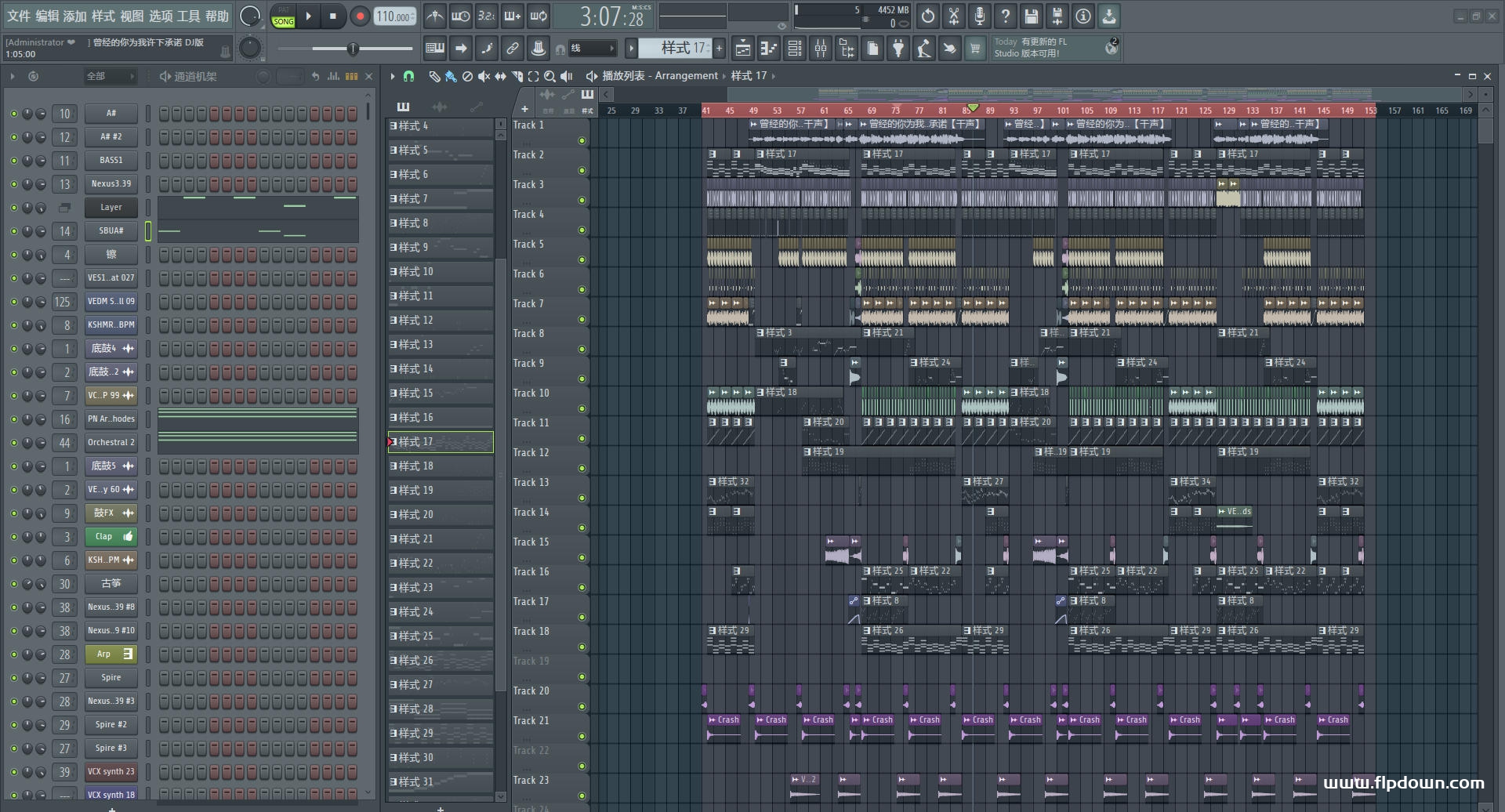Select 样式 21 in the pattern picker

439,539
